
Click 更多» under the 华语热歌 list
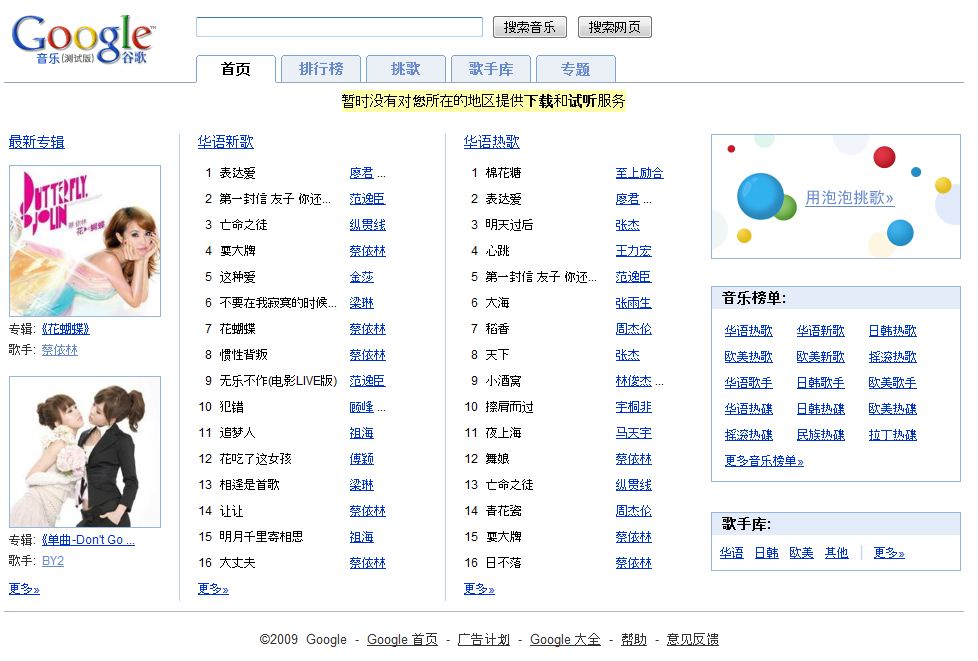pos(479,589)
